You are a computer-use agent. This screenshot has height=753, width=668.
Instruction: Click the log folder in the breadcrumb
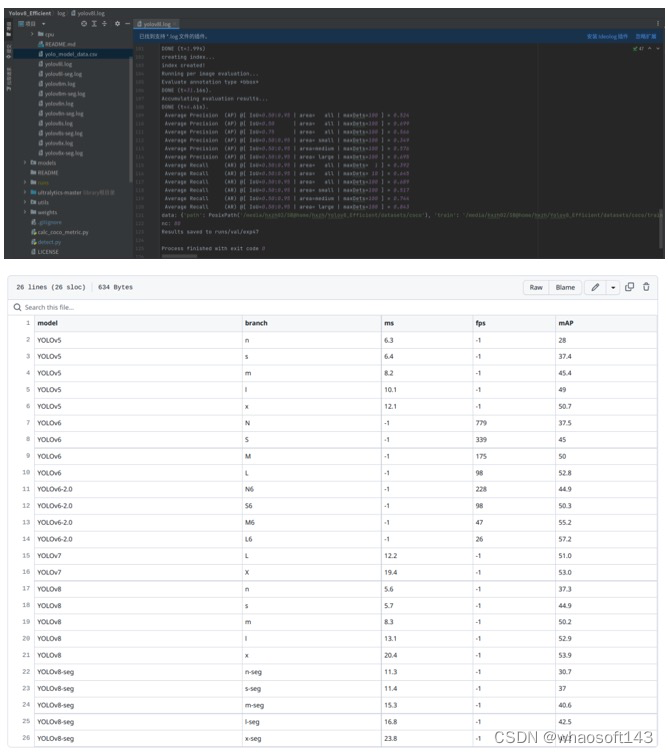pos(61,13)
